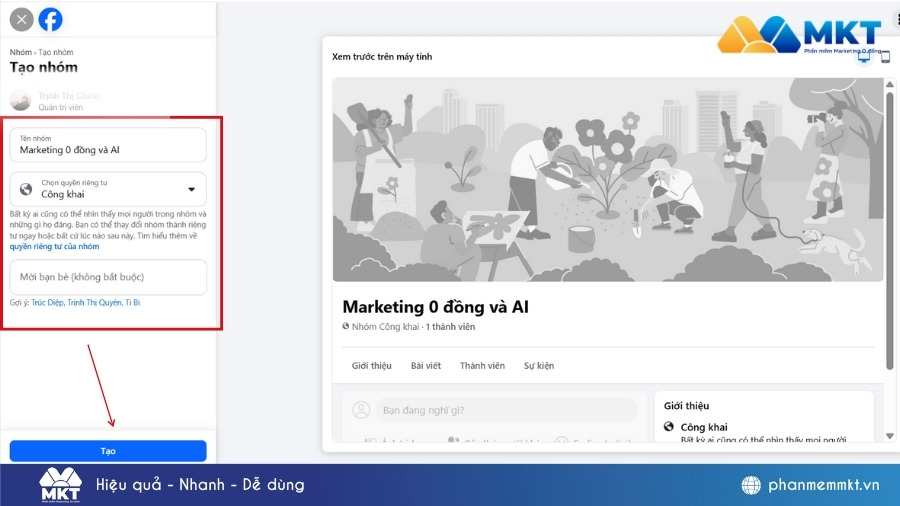Click the blue Tạo button
This screenshot has width=900, height=506.
pos(108,451)
